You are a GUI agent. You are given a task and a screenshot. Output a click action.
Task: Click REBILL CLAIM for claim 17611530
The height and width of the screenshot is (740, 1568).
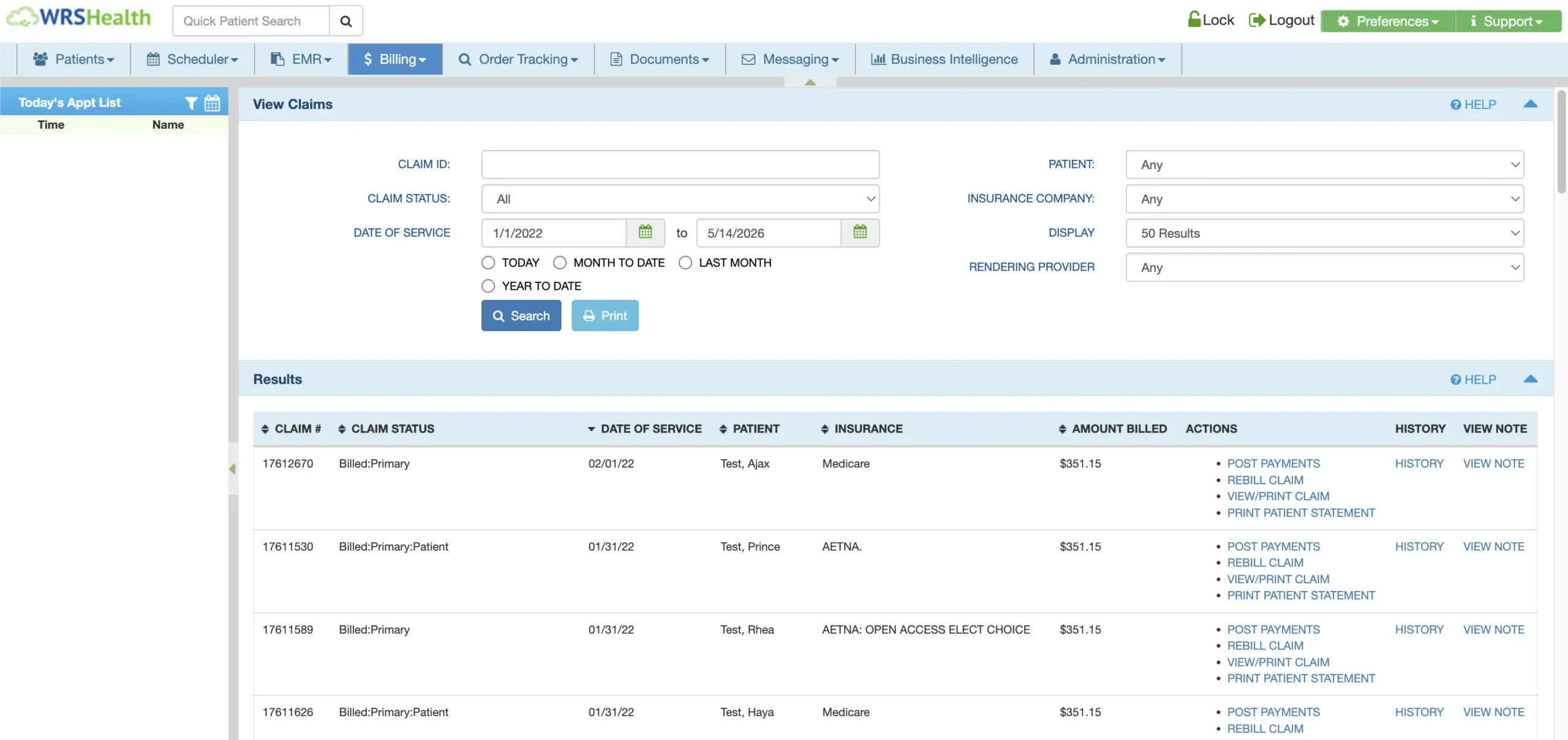coord(1265,563)
